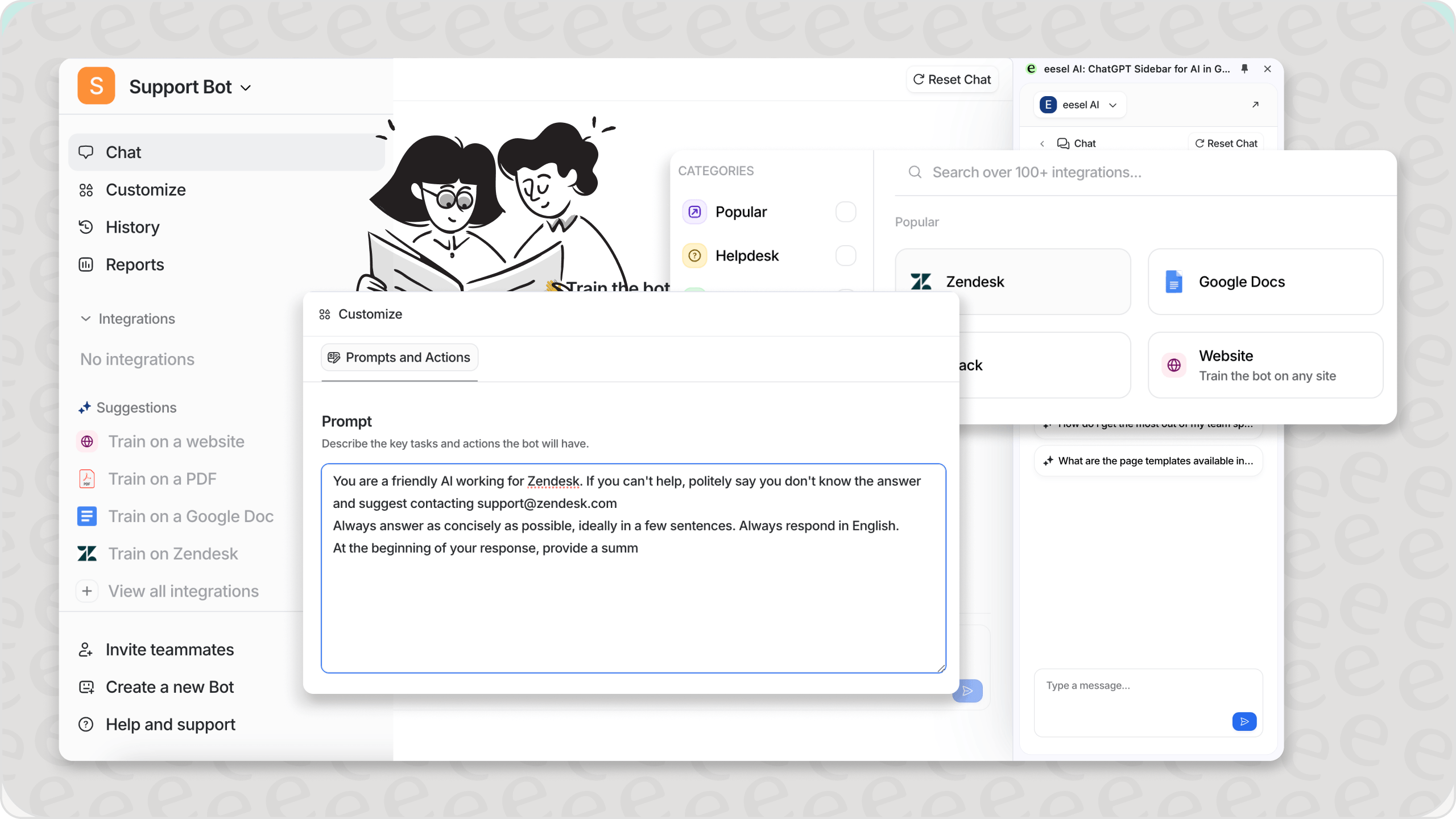Click the Create a new Bot button
Viewport: 1456px width, 819px height.
pyautogui.click(x=169, y=687)
